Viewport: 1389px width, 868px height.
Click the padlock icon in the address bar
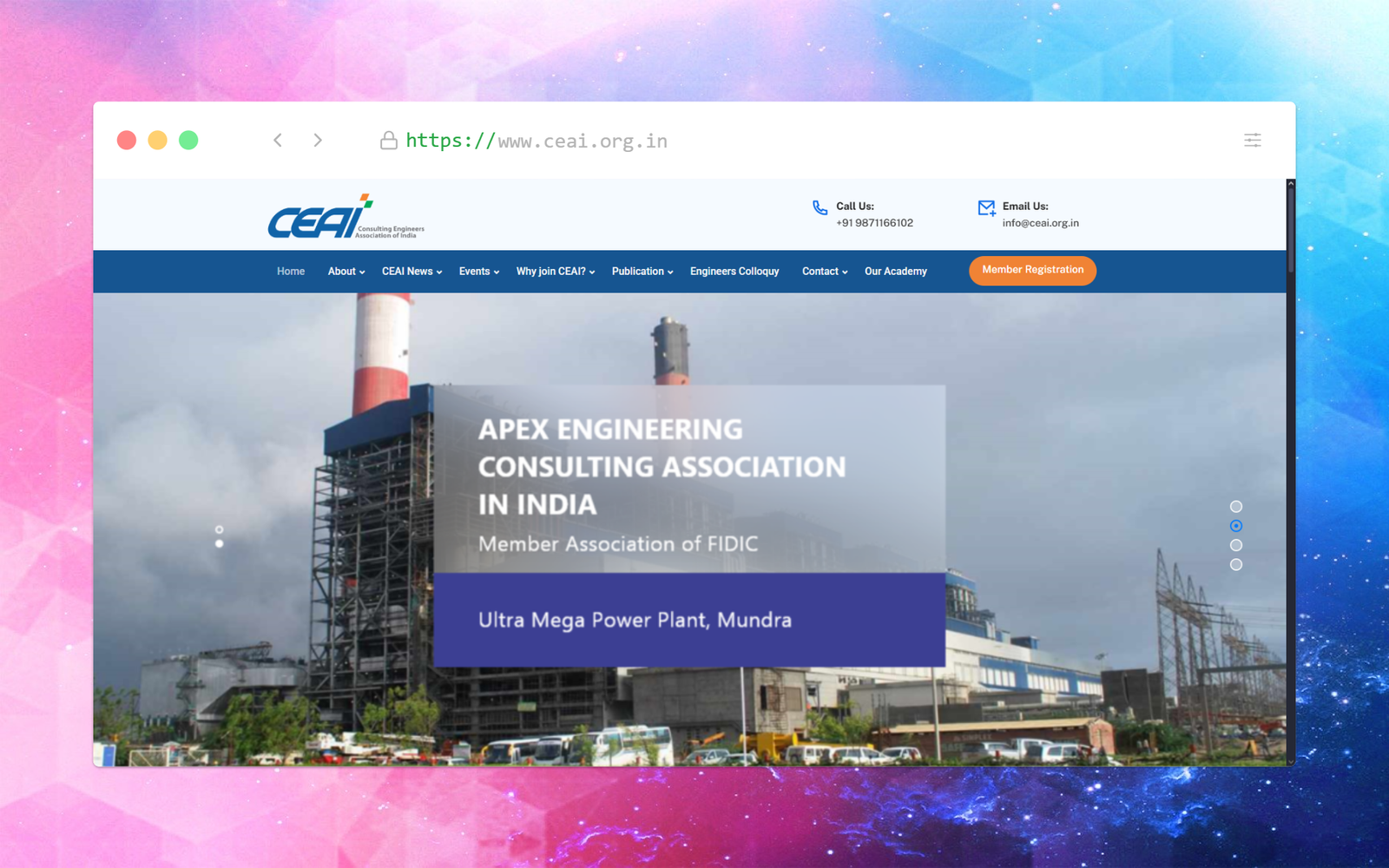(389, 141)
